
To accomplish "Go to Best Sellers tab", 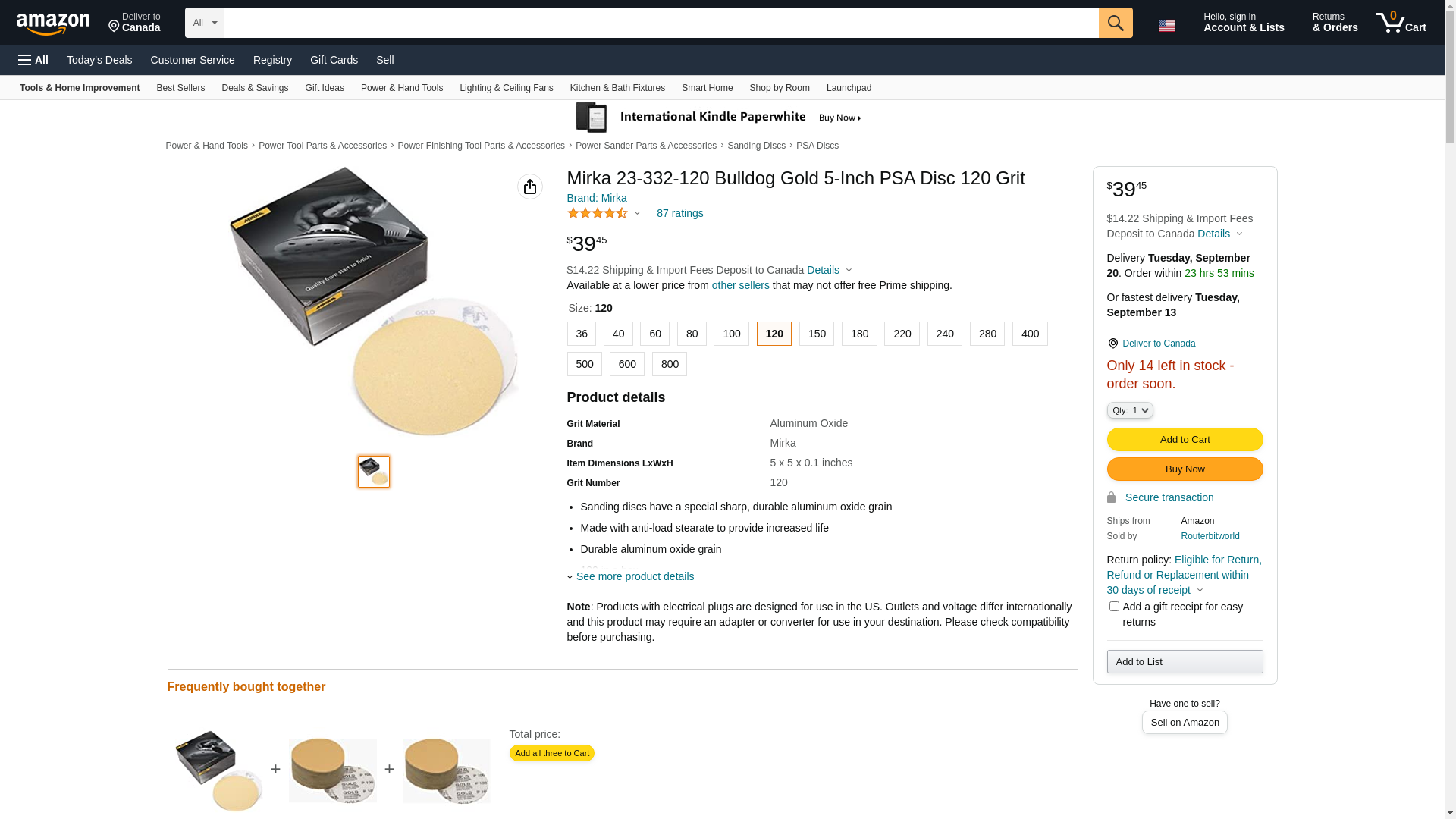I will tap(180, 88).
